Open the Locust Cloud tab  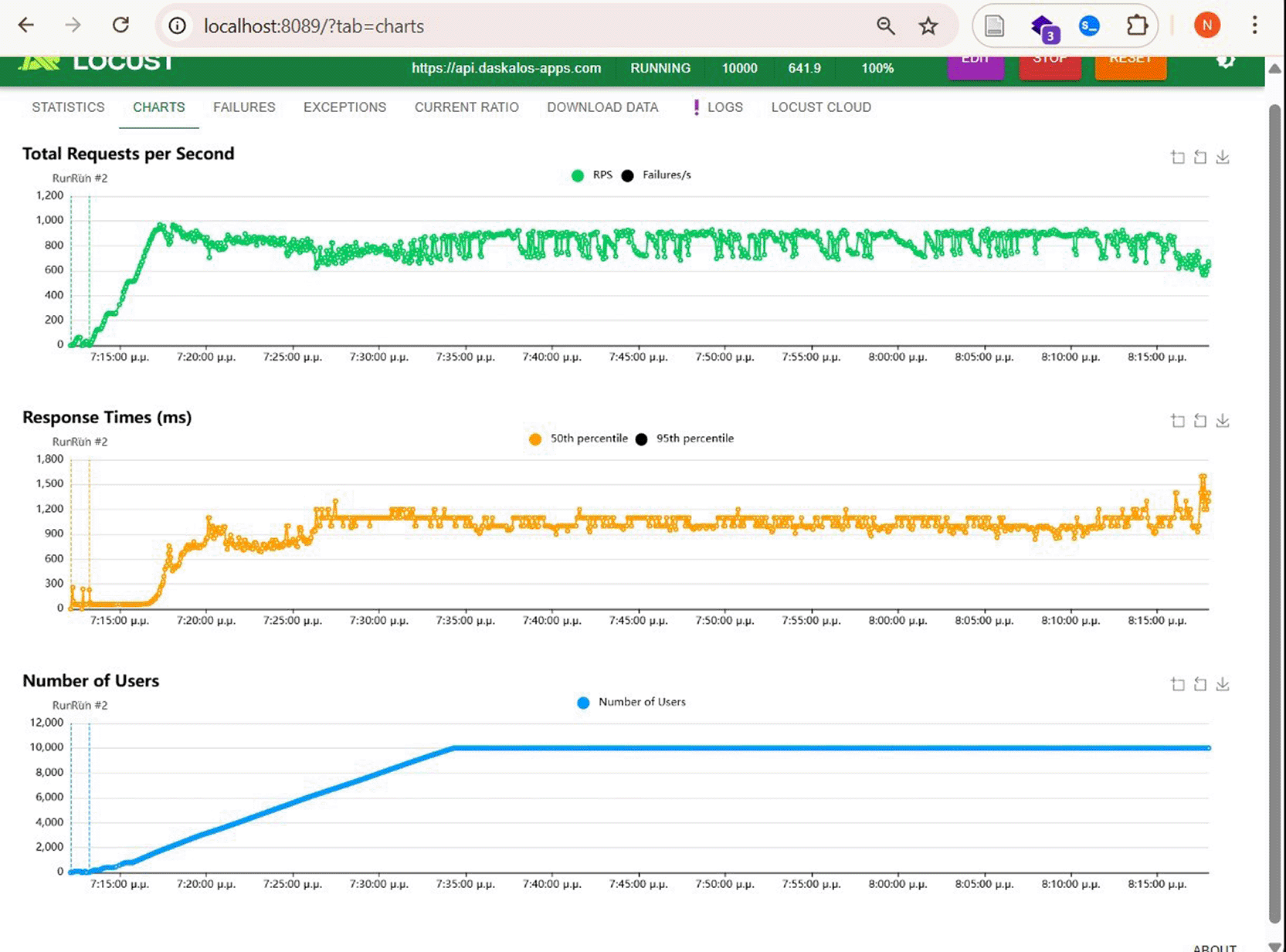pyautogui.click(x=821, y=107)
